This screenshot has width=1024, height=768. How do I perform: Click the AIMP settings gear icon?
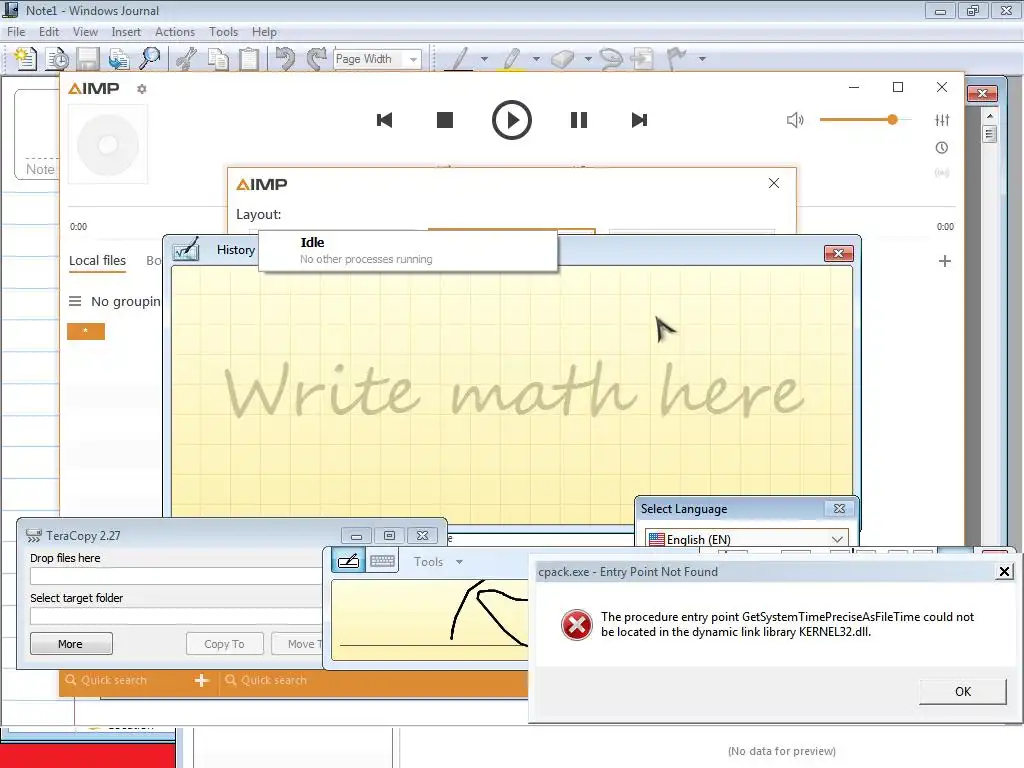click(142, 89)
